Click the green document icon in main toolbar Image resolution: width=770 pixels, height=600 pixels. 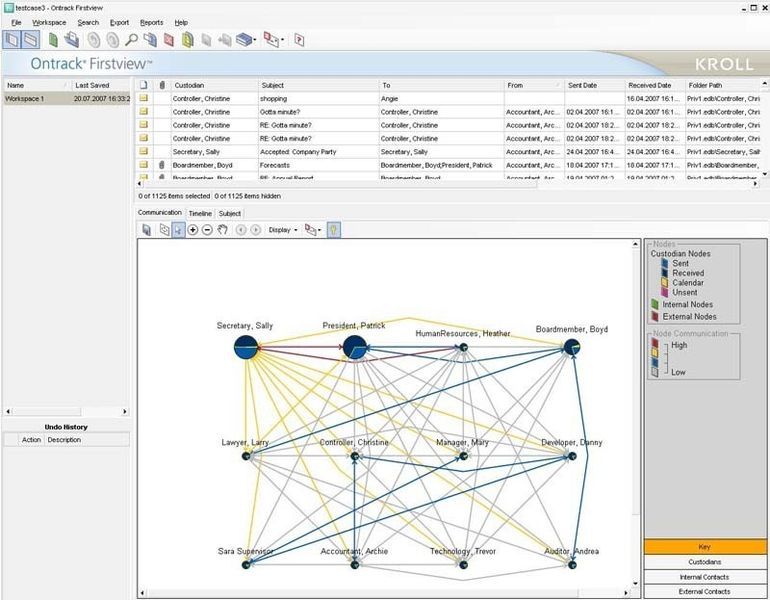(53, 40)
